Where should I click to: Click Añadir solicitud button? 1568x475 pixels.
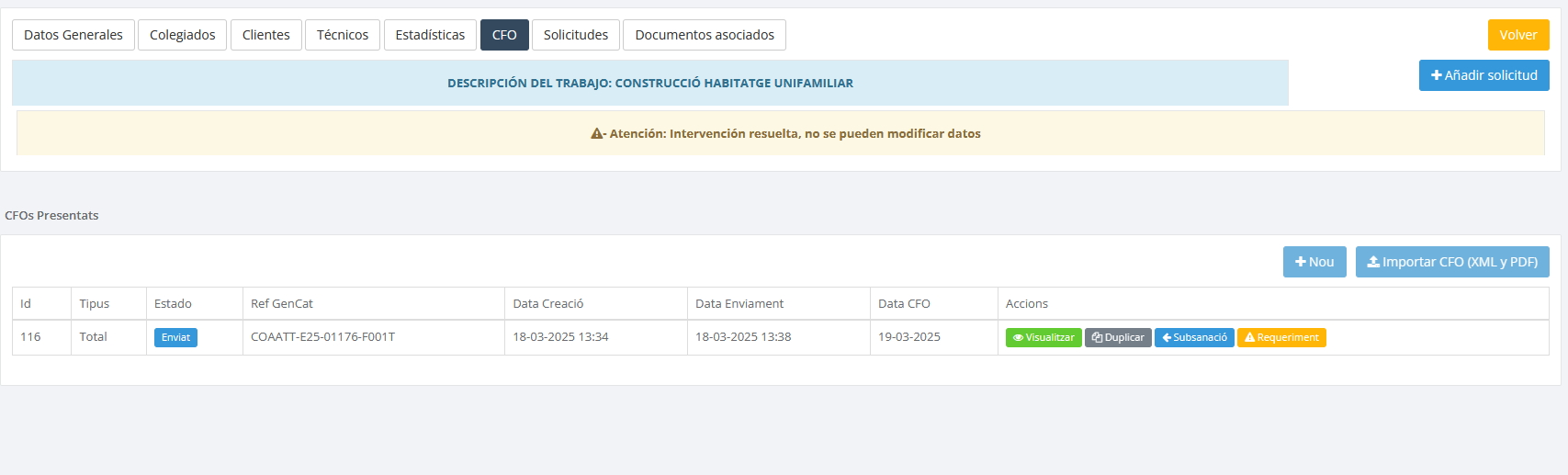[x=1483, y=75]
